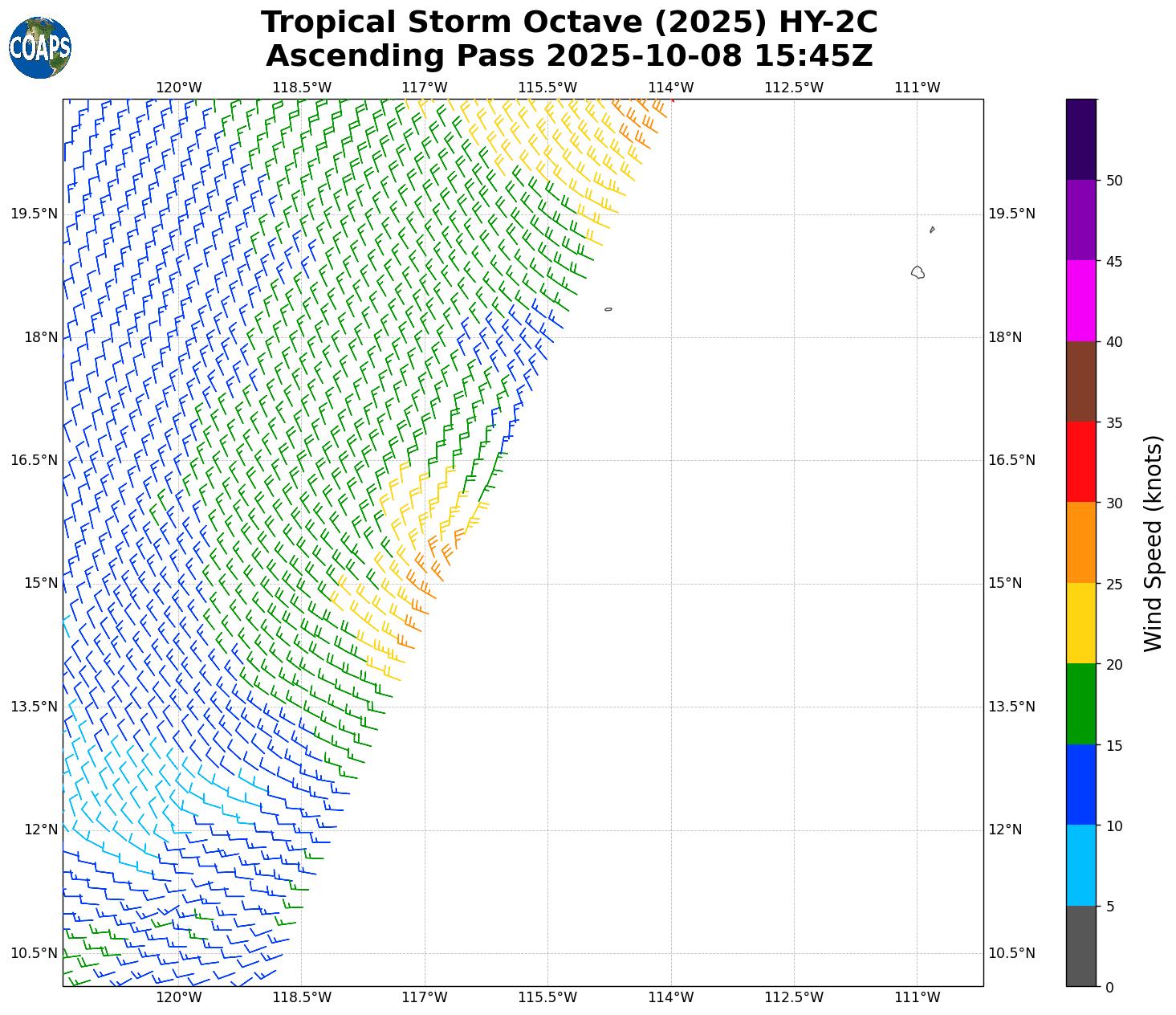Viewport: 1176px width, 1015px height.
Task: Click the left axis '15°N' latitude label
Action: click(40, 583)
